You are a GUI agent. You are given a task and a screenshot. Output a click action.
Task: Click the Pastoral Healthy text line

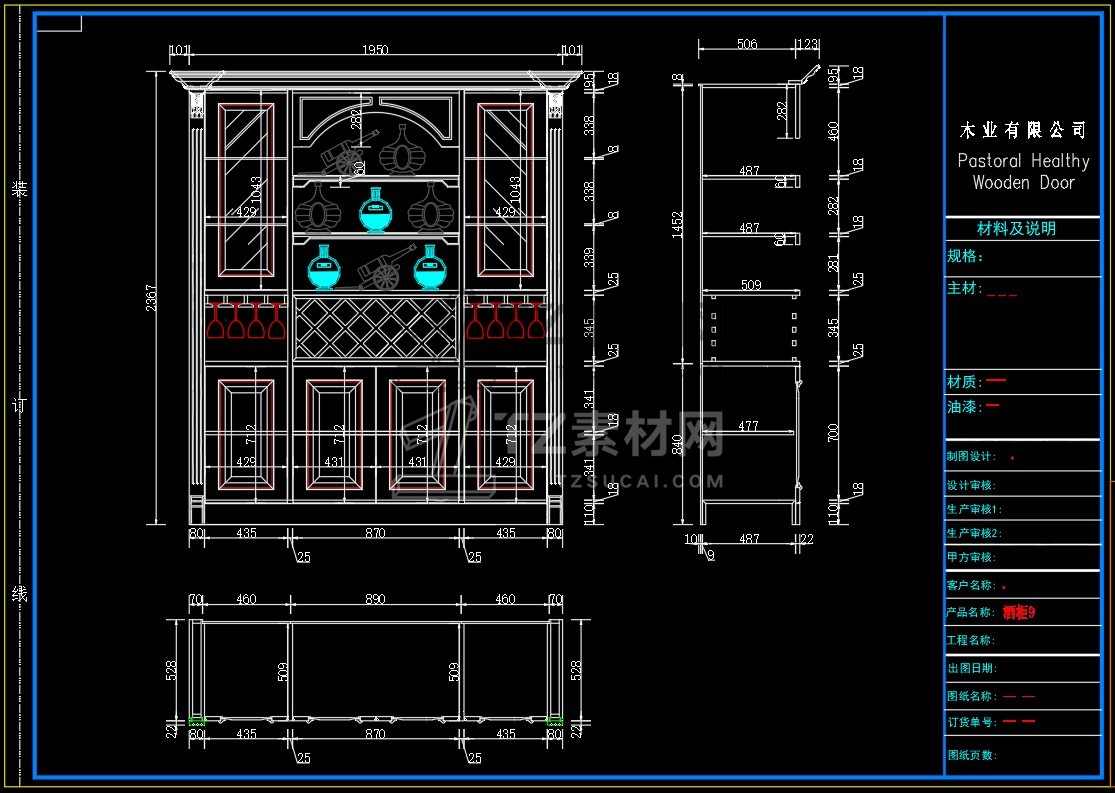point(1023,161)
